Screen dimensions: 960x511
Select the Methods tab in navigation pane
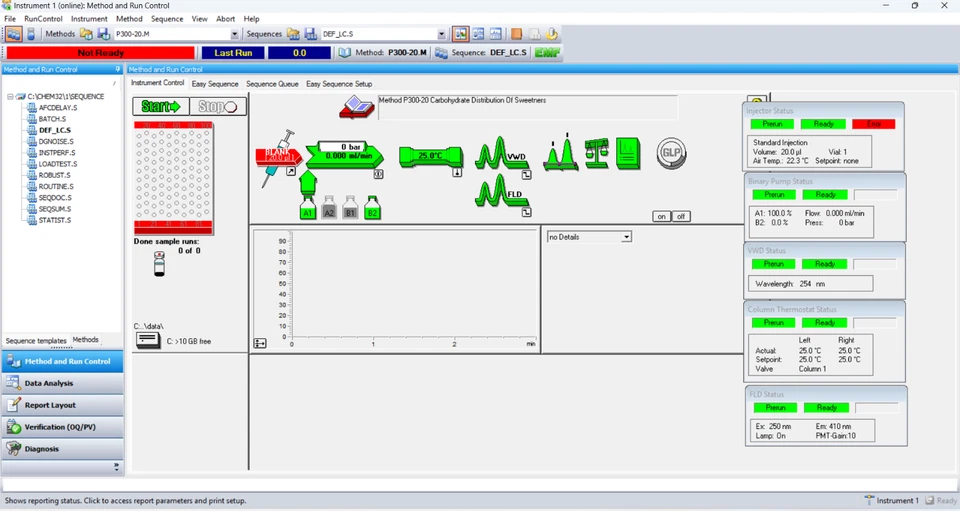pyautogui.click(x=86, y=340)
